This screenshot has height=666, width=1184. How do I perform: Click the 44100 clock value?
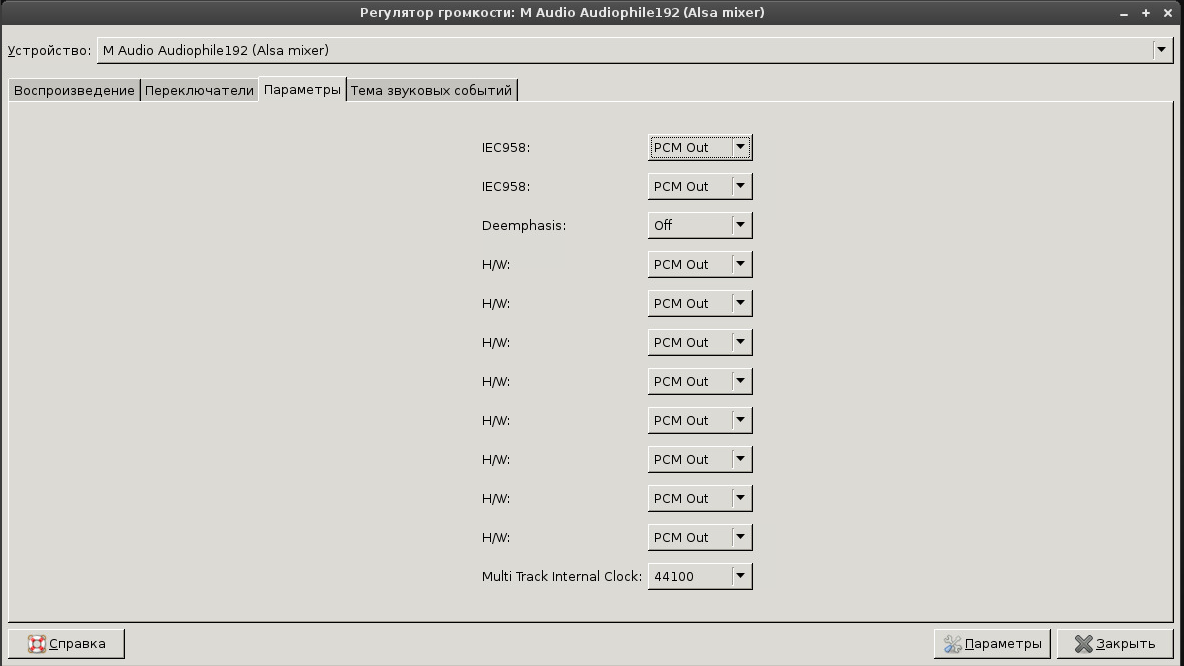(x=674, y=577)
